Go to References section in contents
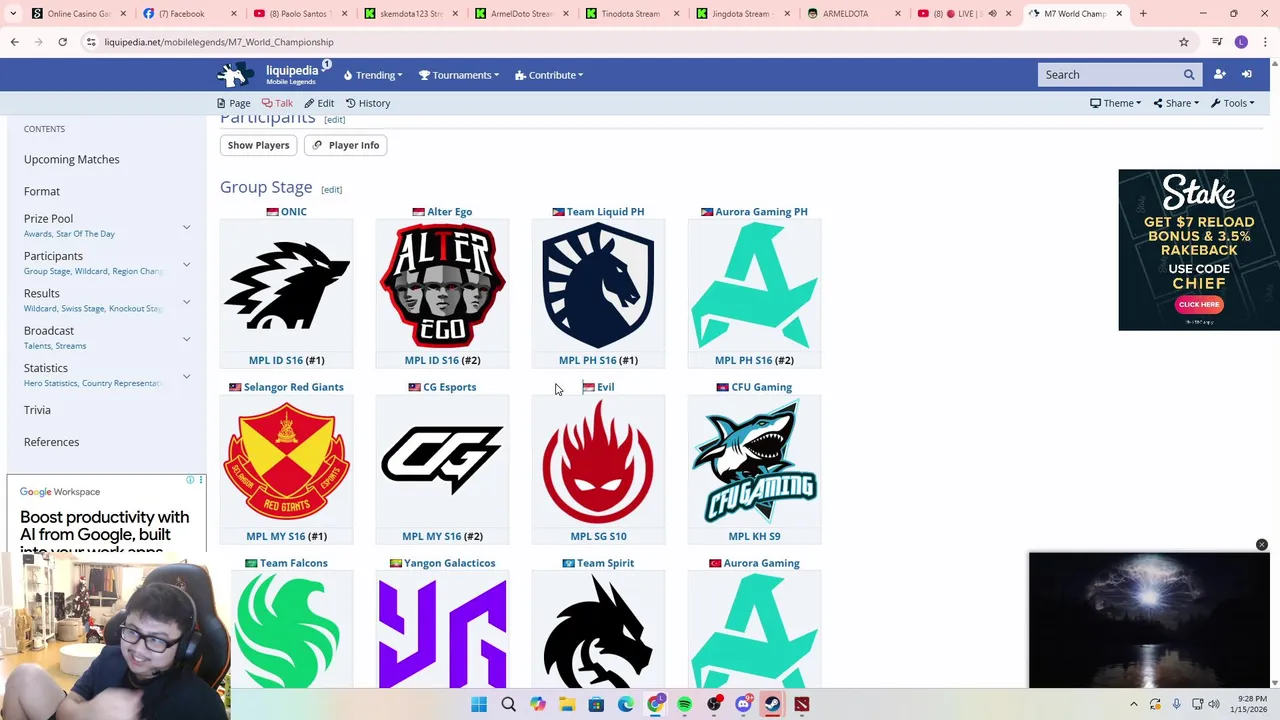Image resolution: width=1280 pixels, height=720 pixels. 51,442
